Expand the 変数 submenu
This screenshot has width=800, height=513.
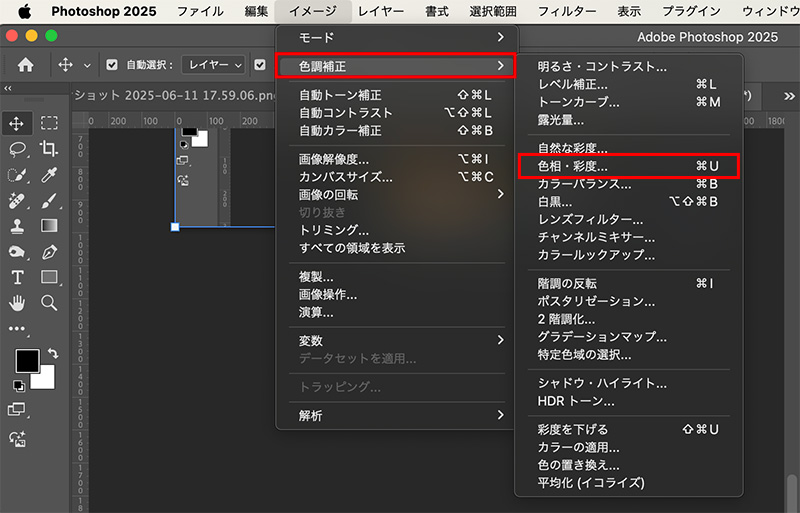(397, 340)
